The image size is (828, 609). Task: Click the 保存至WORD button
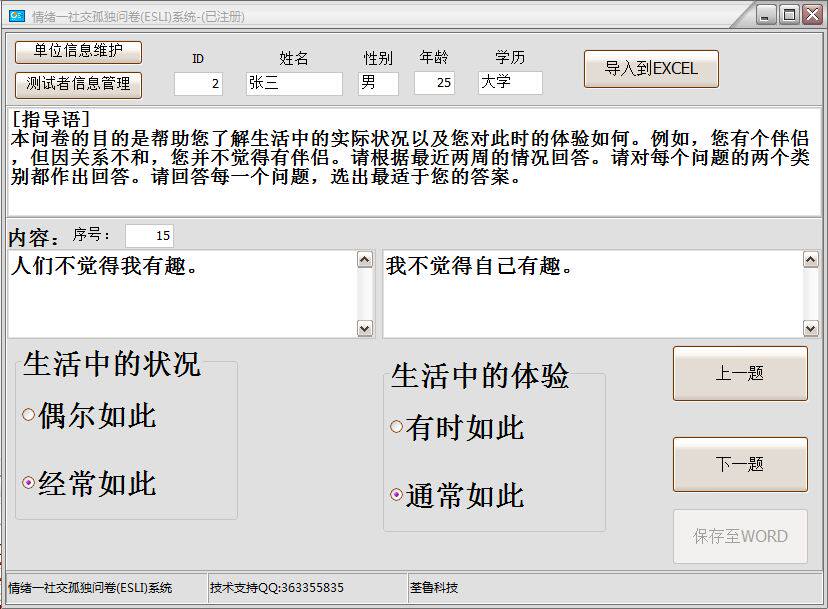(x=740, y=536)
